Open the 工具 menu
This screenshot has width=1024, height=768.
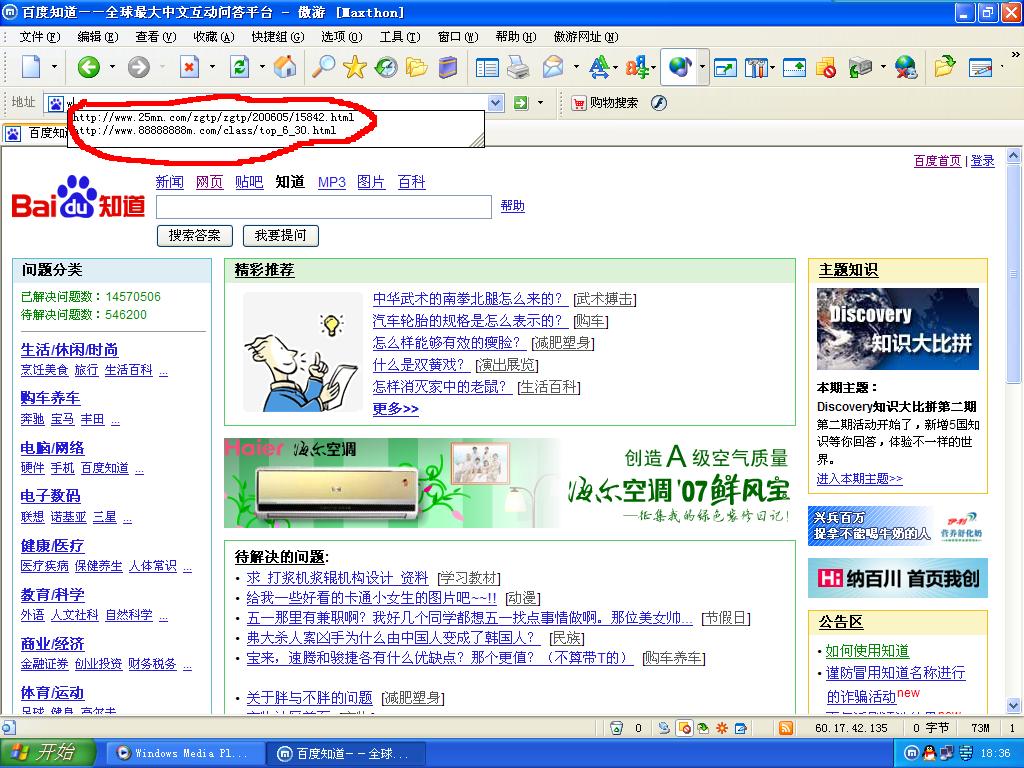tap(400, 37)
